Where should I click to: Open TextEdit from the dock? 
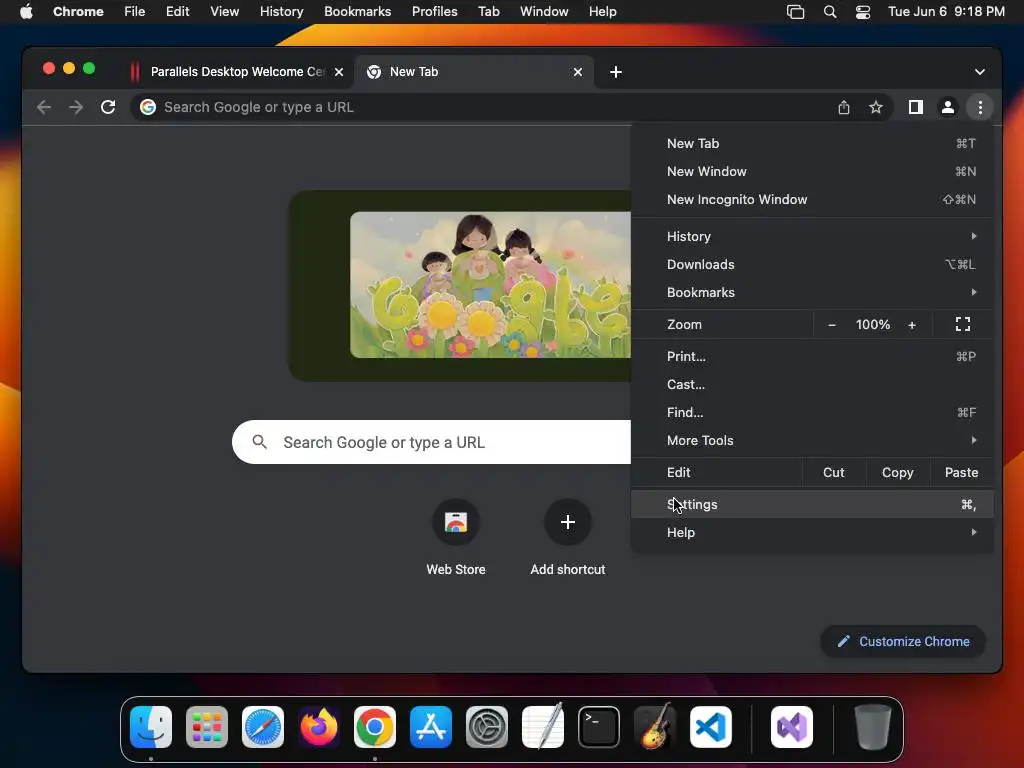pyautogui.click(x=543, y=727)
